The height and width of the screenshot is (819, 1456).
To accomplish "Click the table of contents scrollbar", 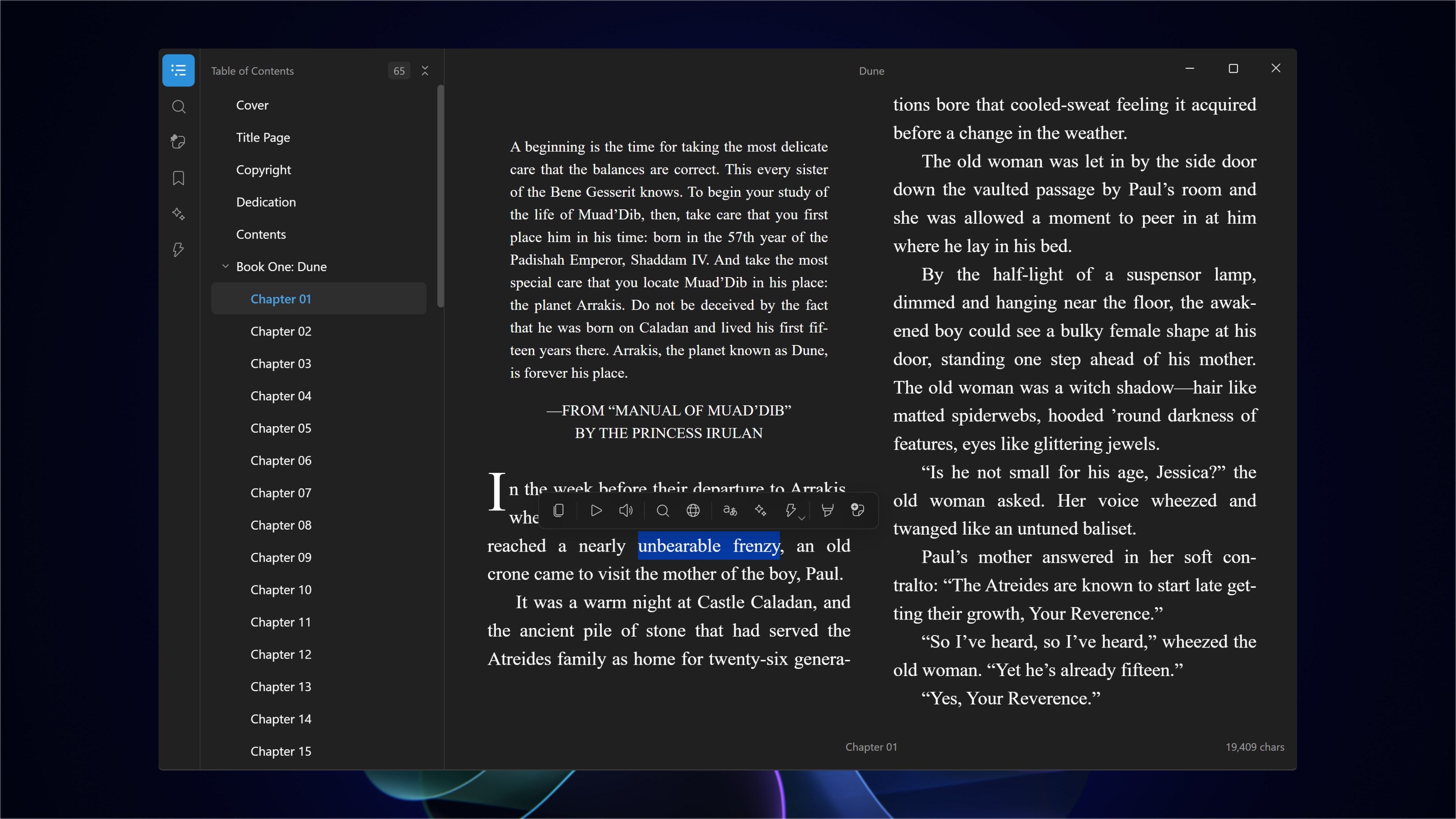I will pos(440,196).
